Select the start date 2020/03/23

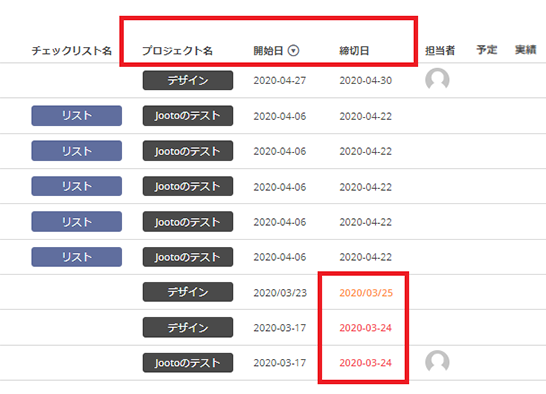[280, 293]
